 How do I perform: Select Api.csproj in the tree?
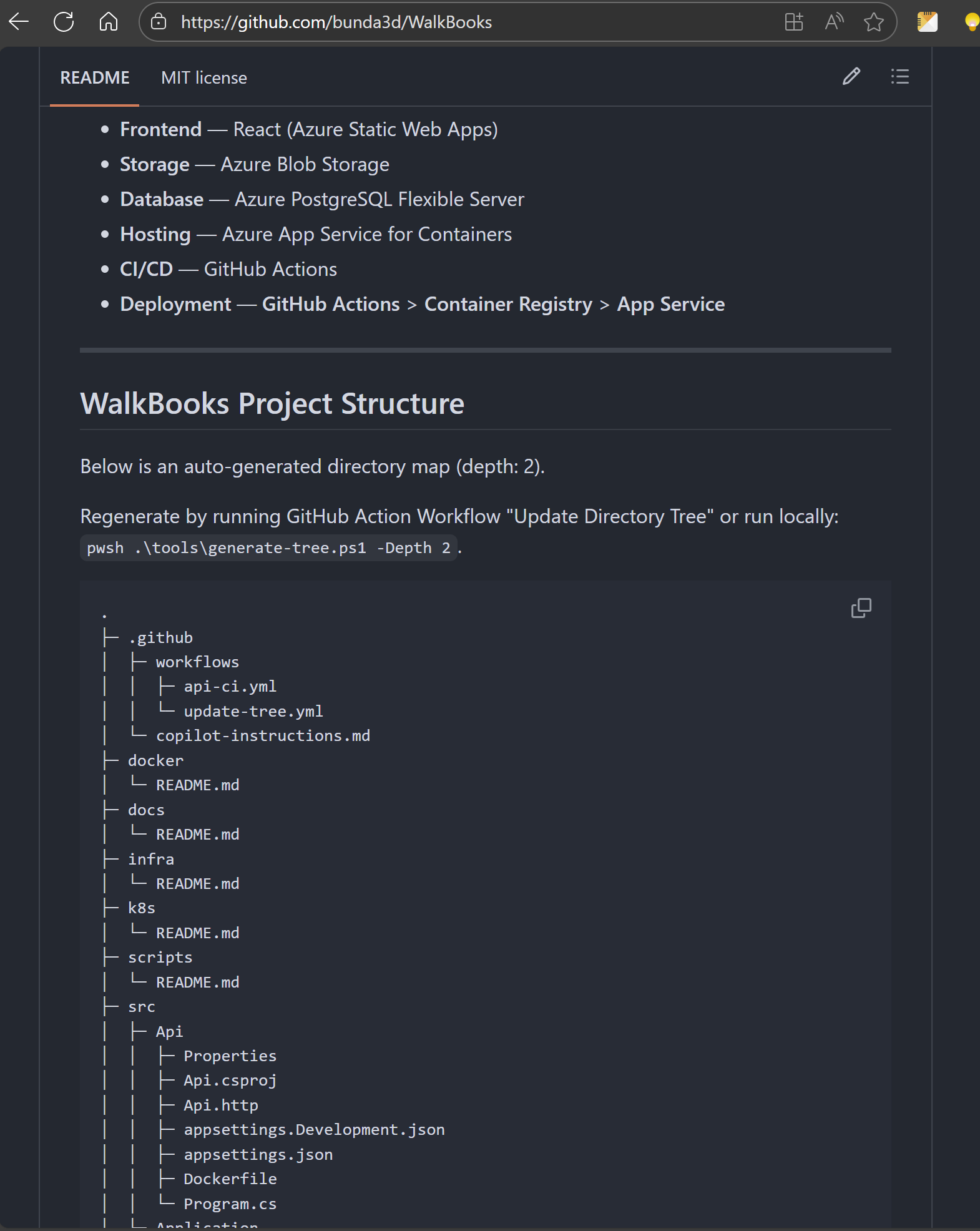tap(230, 1080)
